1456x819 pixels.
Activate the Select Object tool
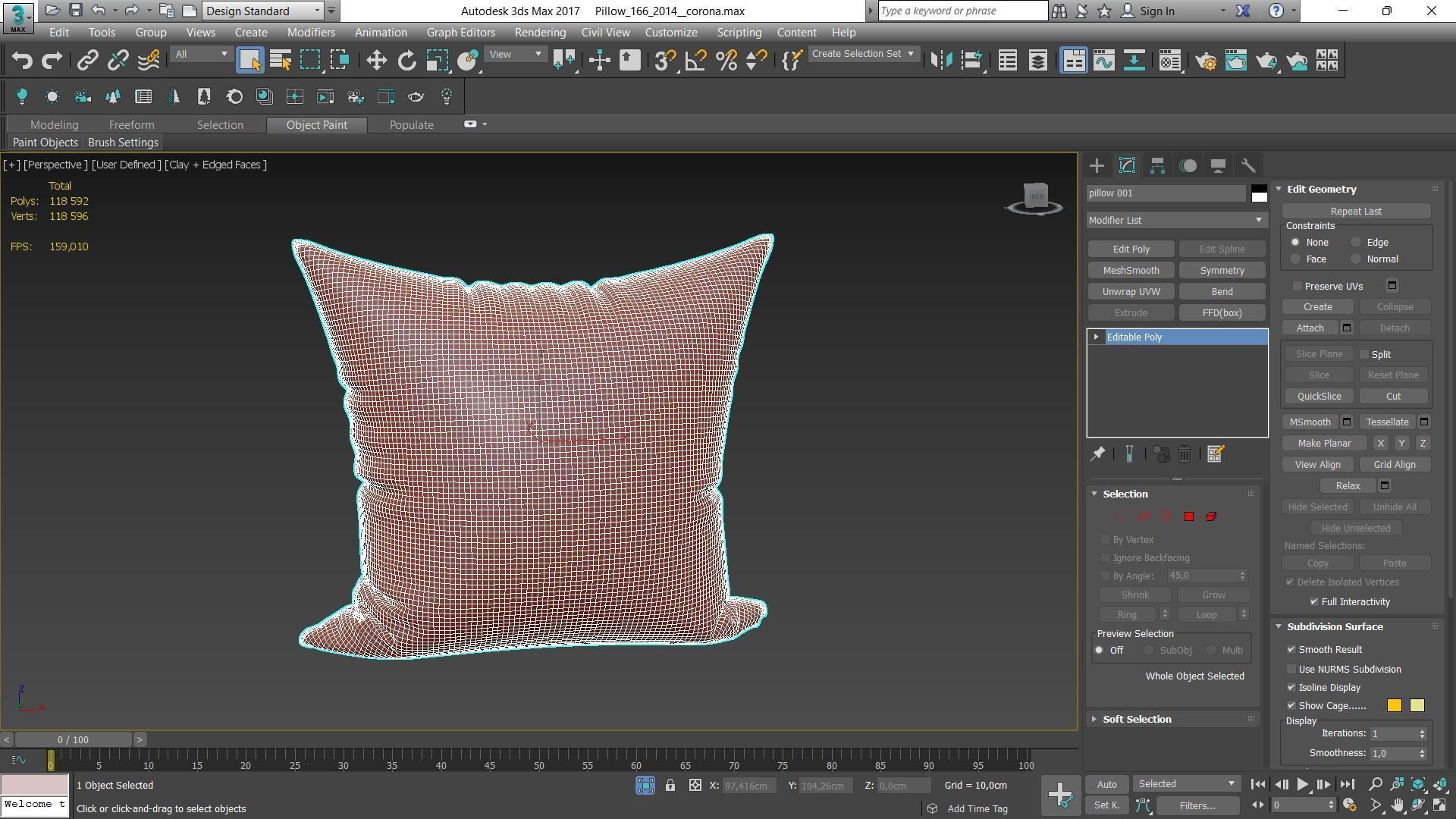(x=249, y=61)
